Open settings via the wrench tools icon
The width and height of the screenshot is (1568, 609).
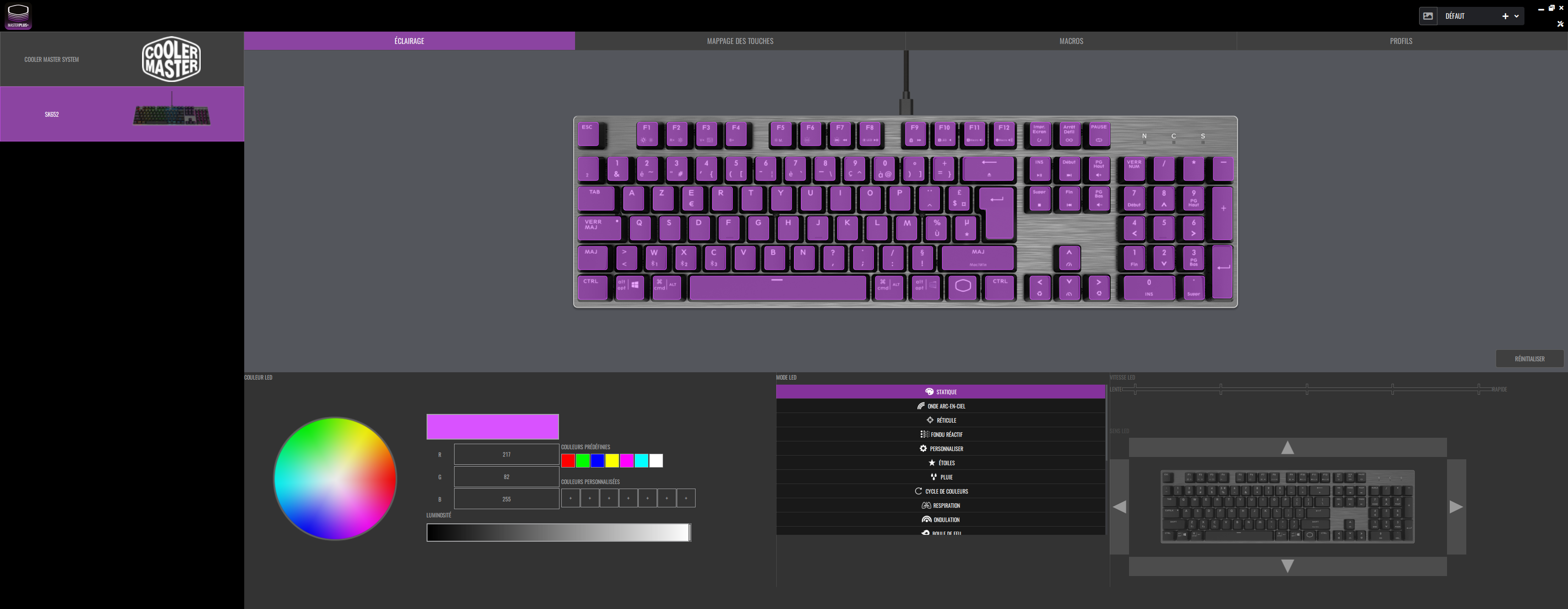pyautogui.click(x=1560, y=24)
